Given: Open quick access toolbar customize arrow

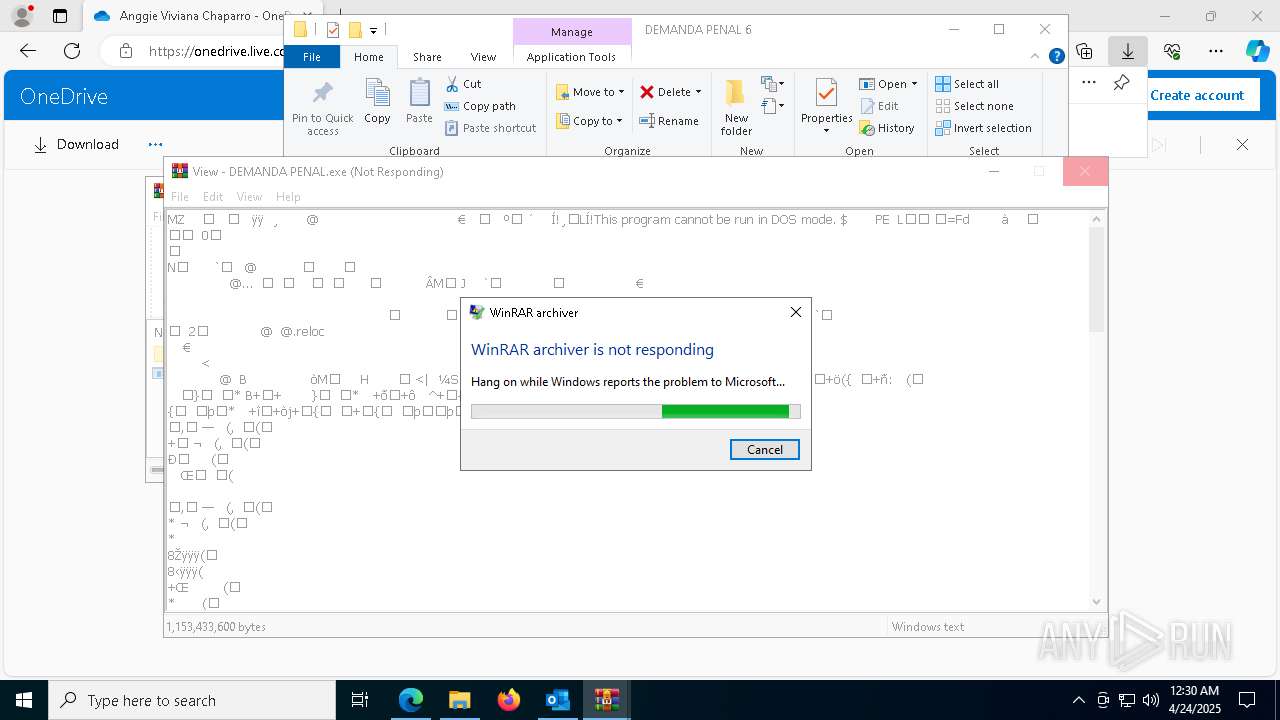Looking at the screenshot, I should (373, 30).
